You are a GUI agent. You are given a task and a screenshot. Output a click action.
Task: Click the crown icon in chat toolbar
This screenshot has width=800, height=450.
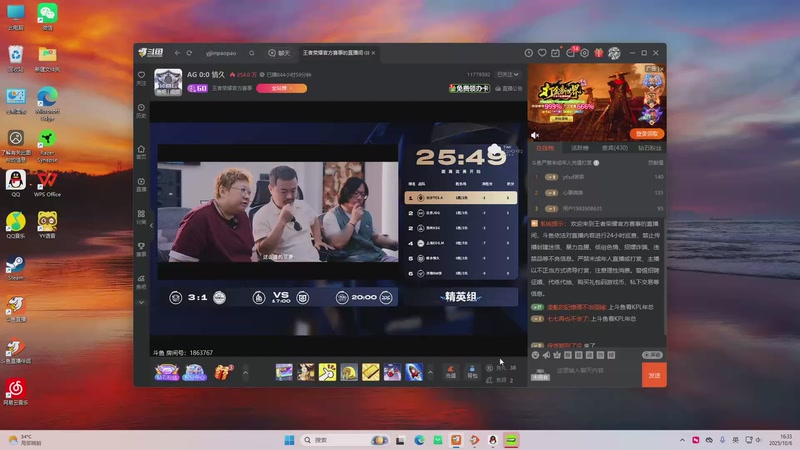557,355
